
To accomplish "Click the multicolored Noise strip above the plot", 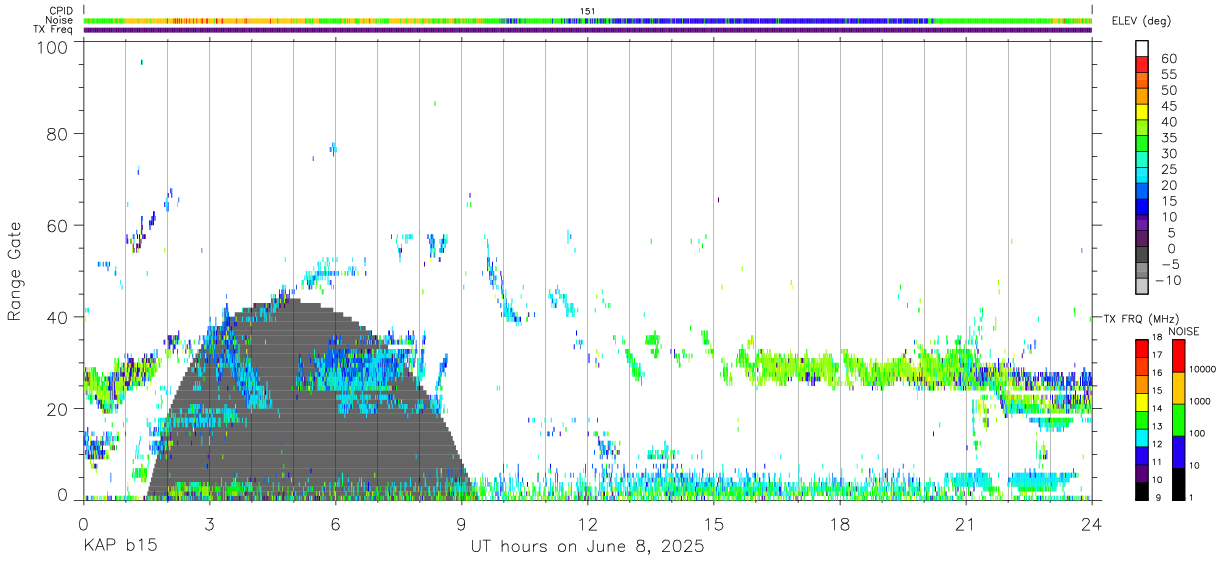I will pyautogui.click(x=588, y=20).
